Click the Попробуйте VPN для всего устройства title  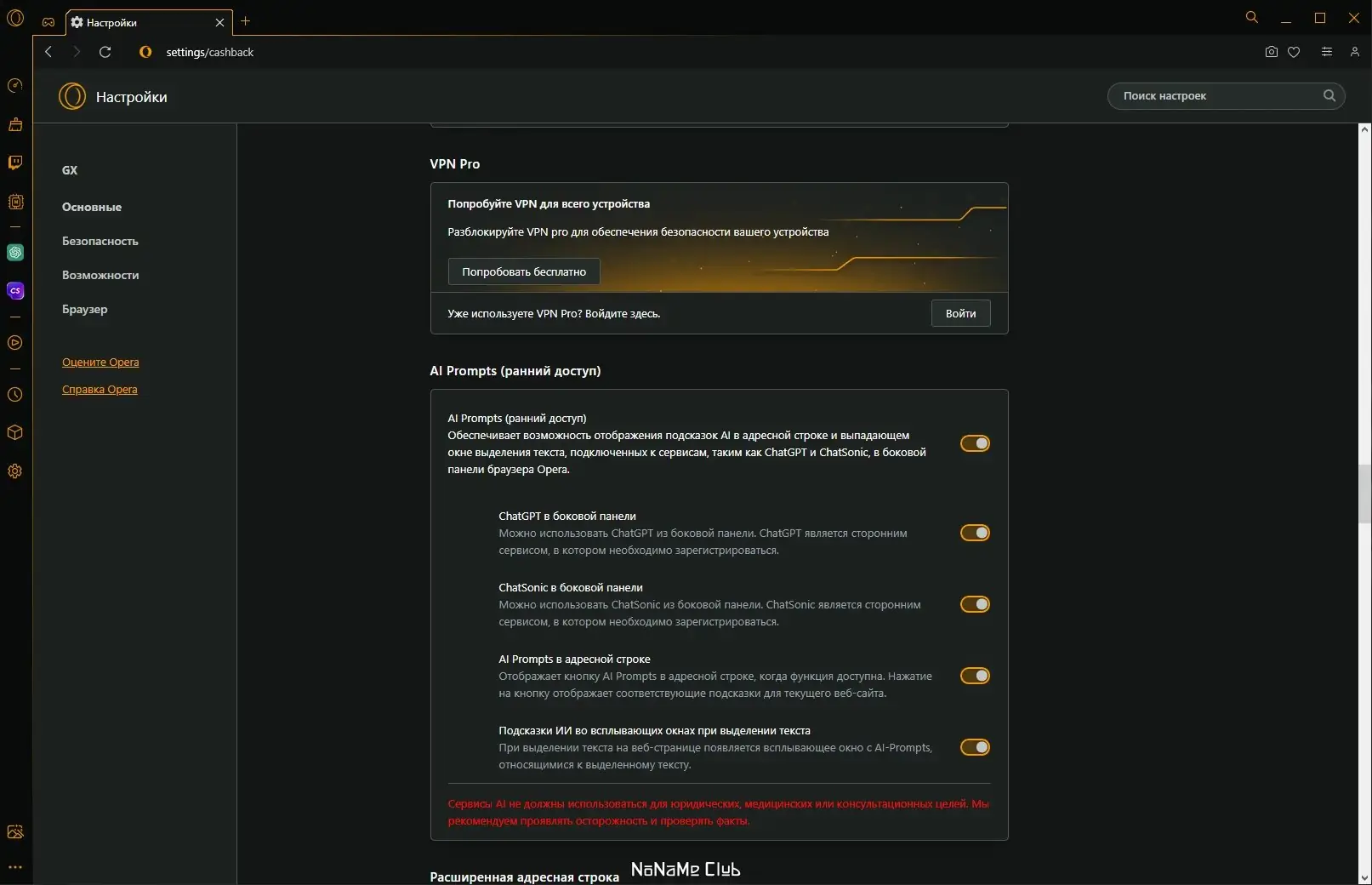tap(549, 204)
